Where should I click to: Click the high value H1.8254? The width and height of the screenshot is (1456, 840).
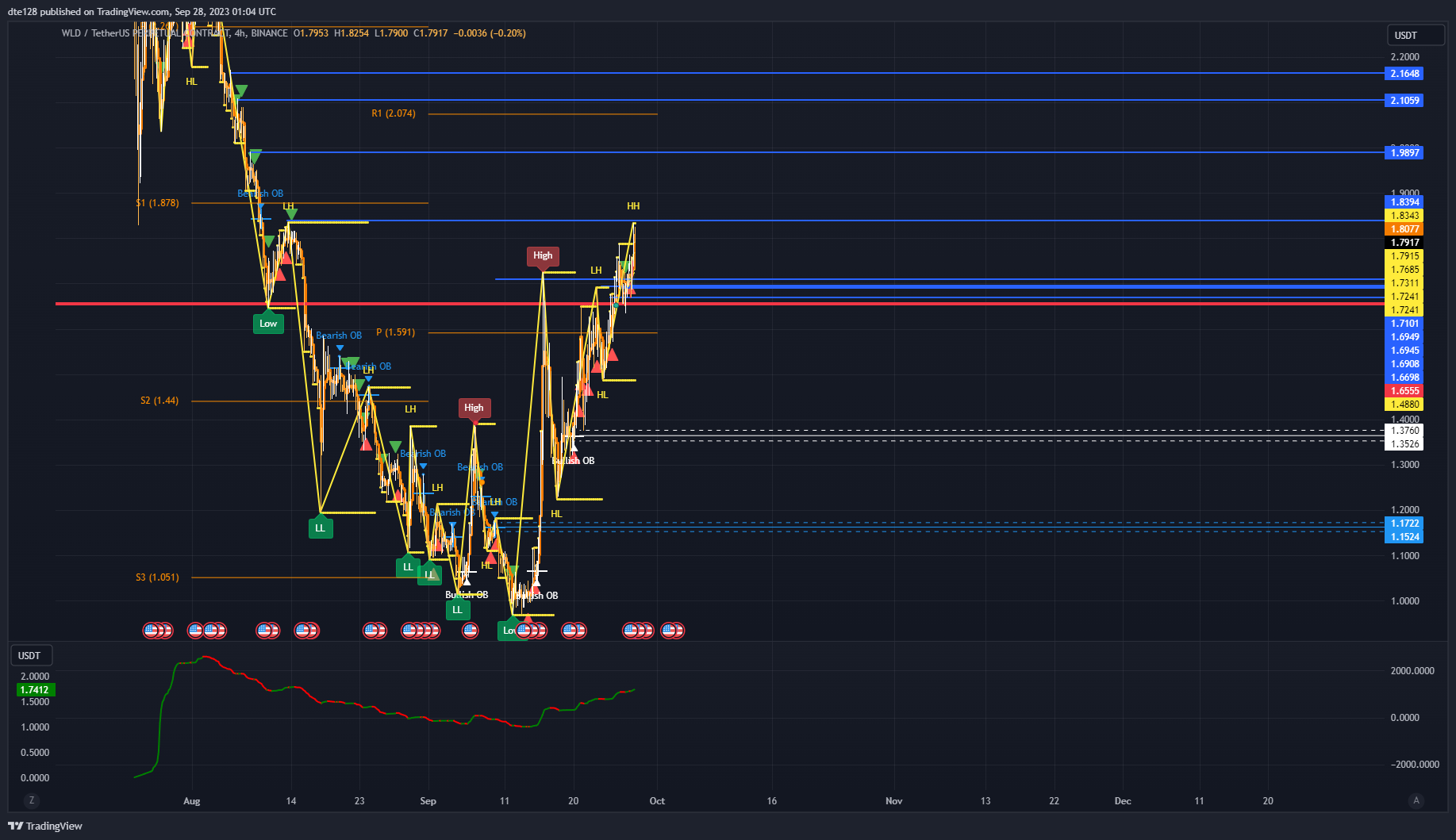coord(352,33)
